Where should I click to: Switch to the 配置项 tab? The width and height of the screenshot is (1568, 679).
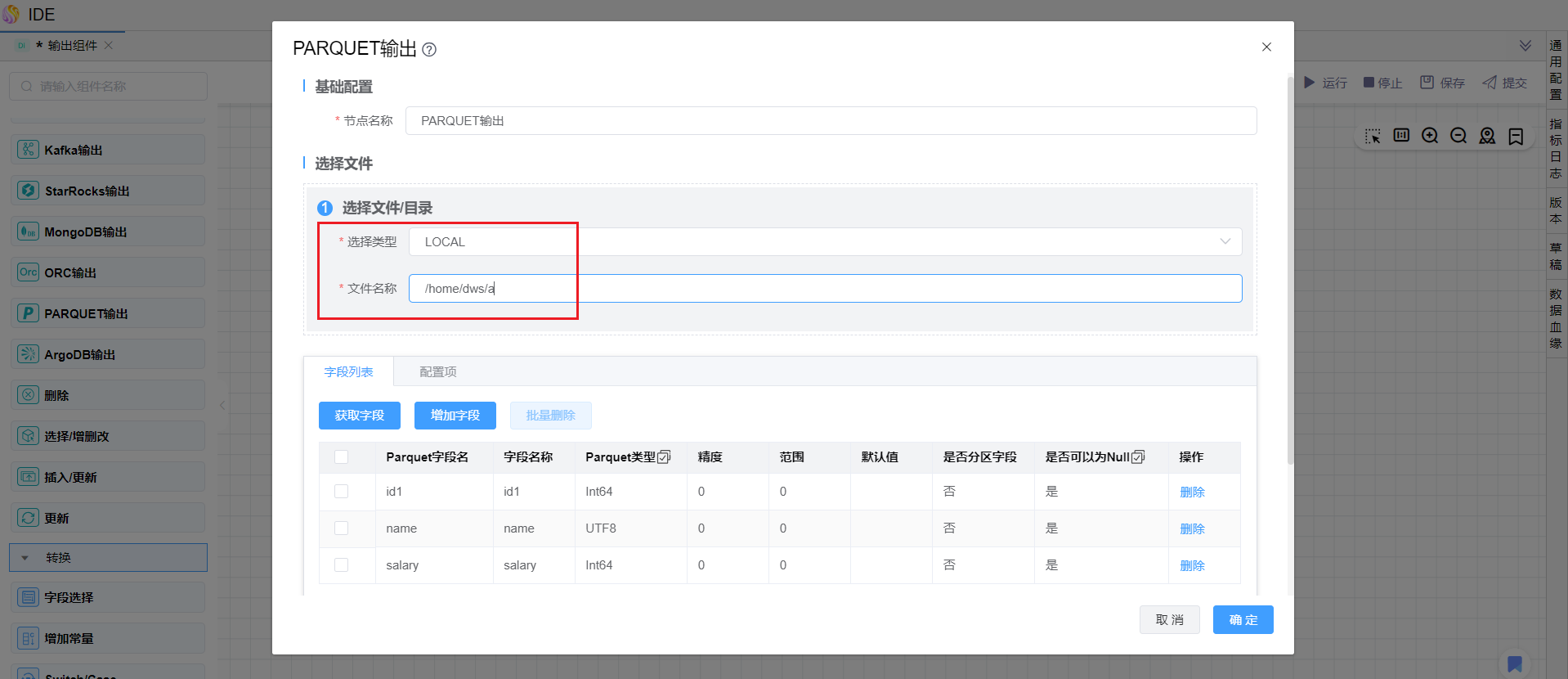click(x=438, y=372)
